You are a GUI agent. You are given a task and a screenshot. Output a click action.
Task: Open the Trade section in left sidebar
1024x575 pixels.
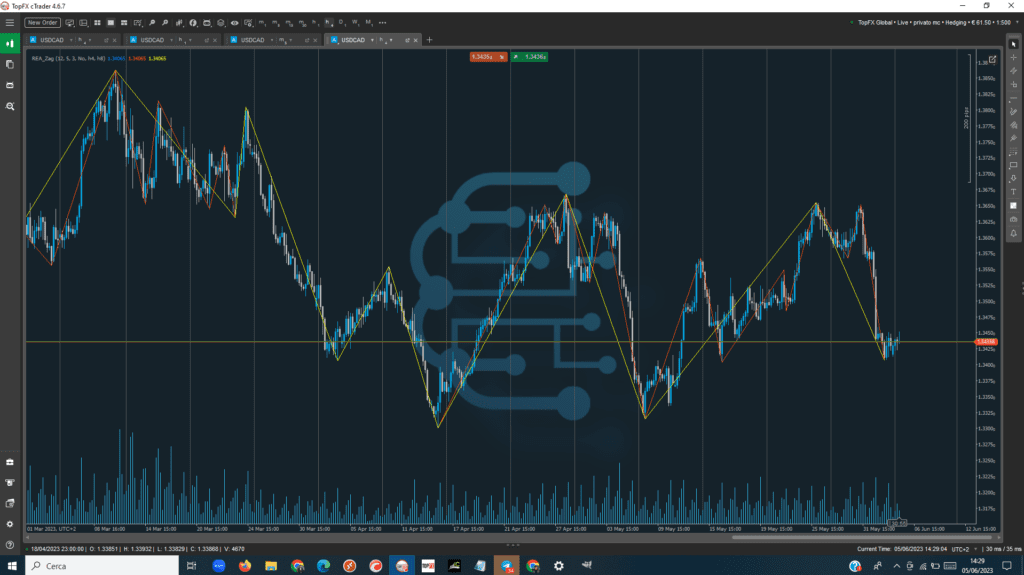point(10,44)
